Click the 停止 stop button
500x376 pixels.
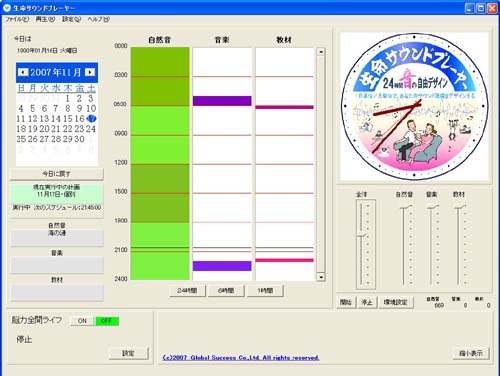point(367,302)
